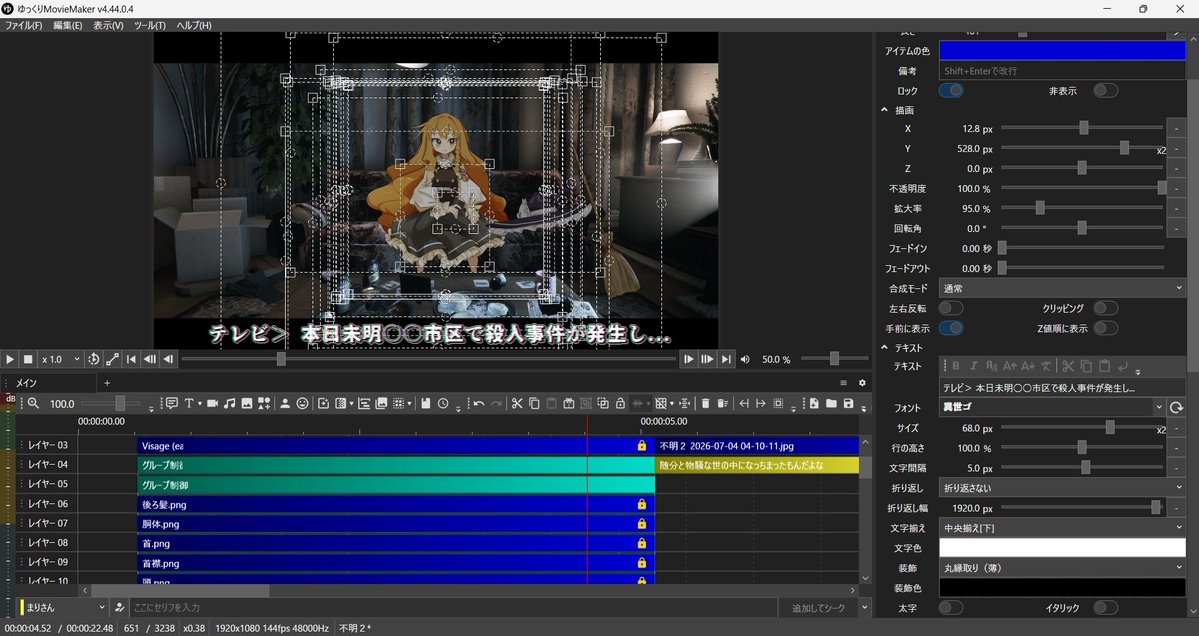Open the ファイル(F) menu

pyautogui.click(x=24, y=25)
